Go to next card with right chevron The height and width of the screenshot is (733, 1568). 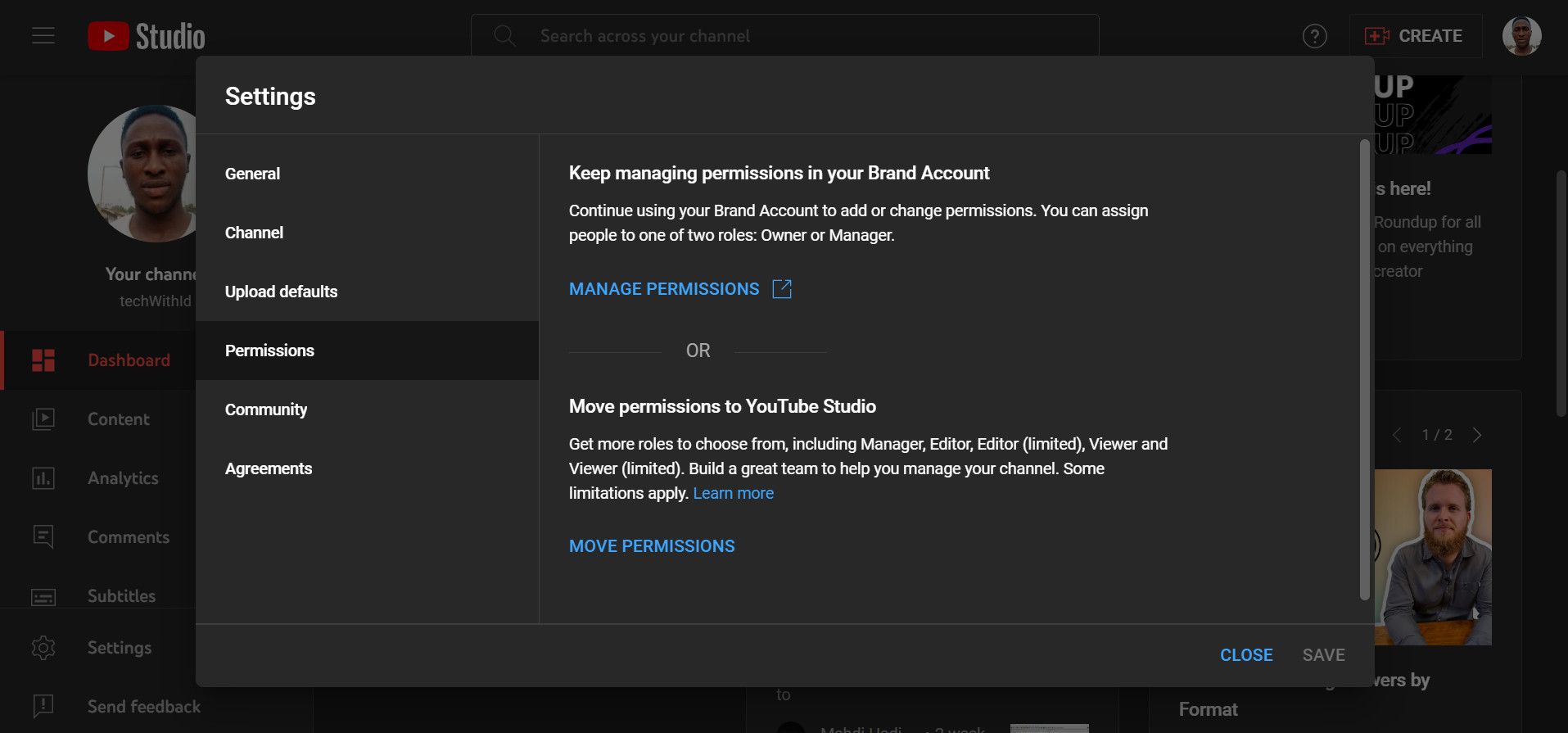(x=1477, y=435)
